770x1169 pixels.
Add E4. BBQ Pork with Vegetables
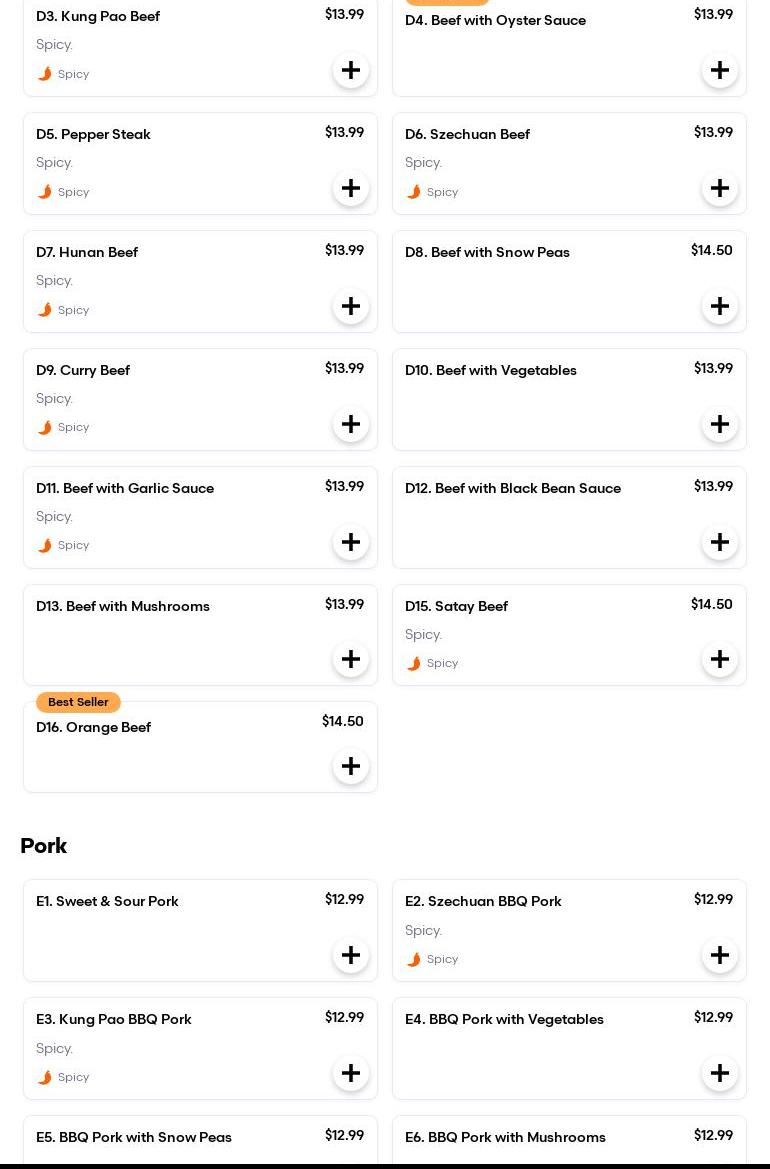pos(720,1073)
